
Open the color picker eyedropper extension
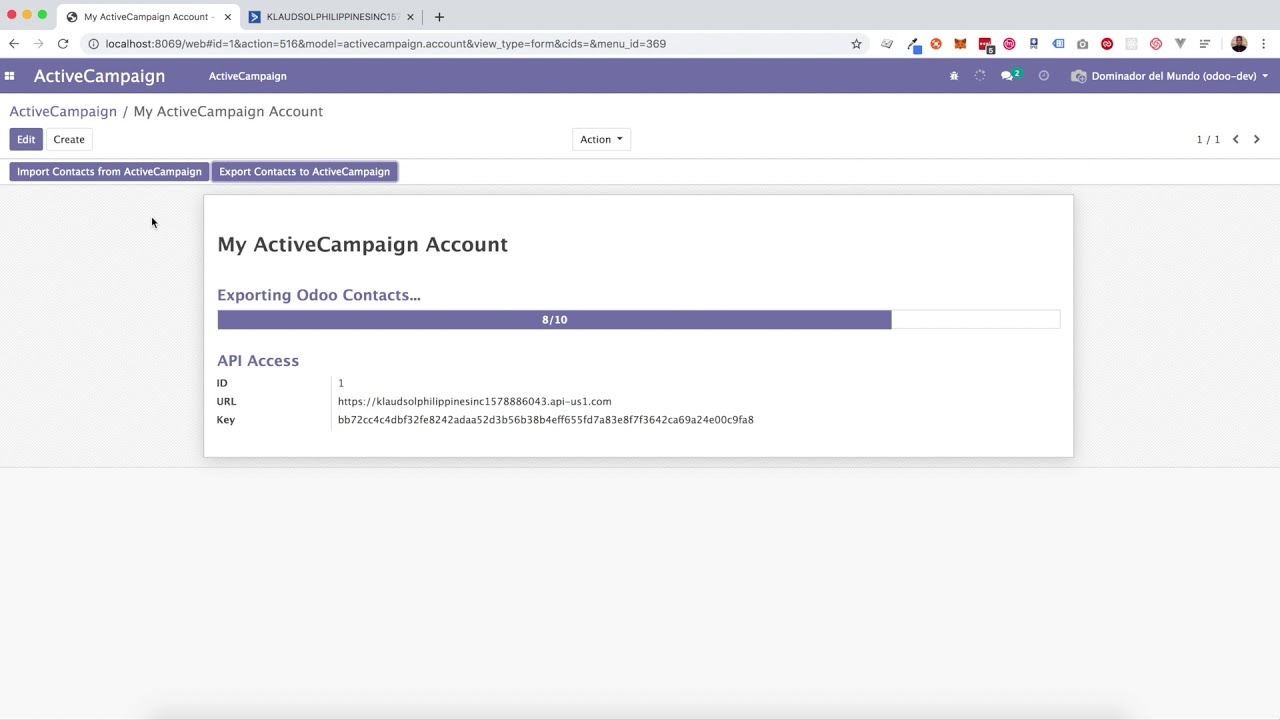[913, 44]
